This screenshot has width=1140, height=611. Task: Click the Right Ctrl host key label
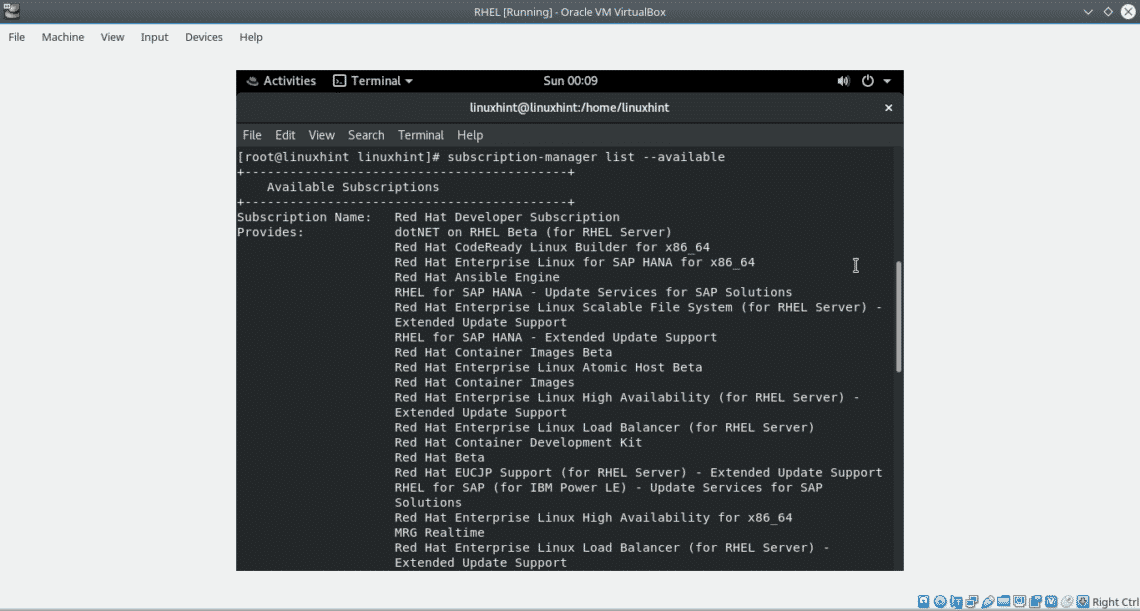coord(1115,602)
